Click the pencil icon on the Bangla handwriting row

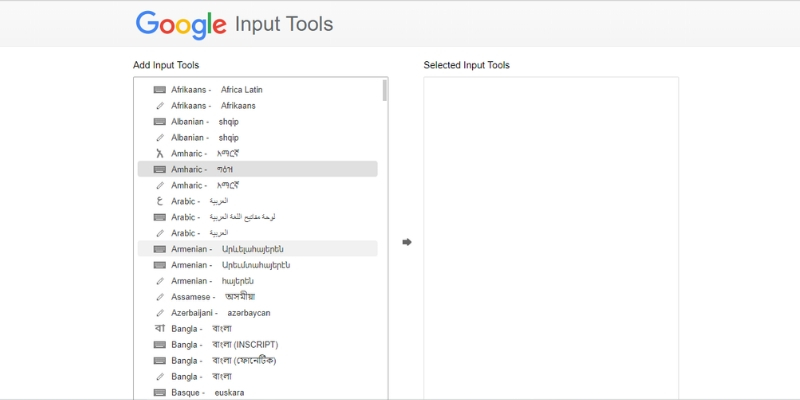tap(160, 377)
